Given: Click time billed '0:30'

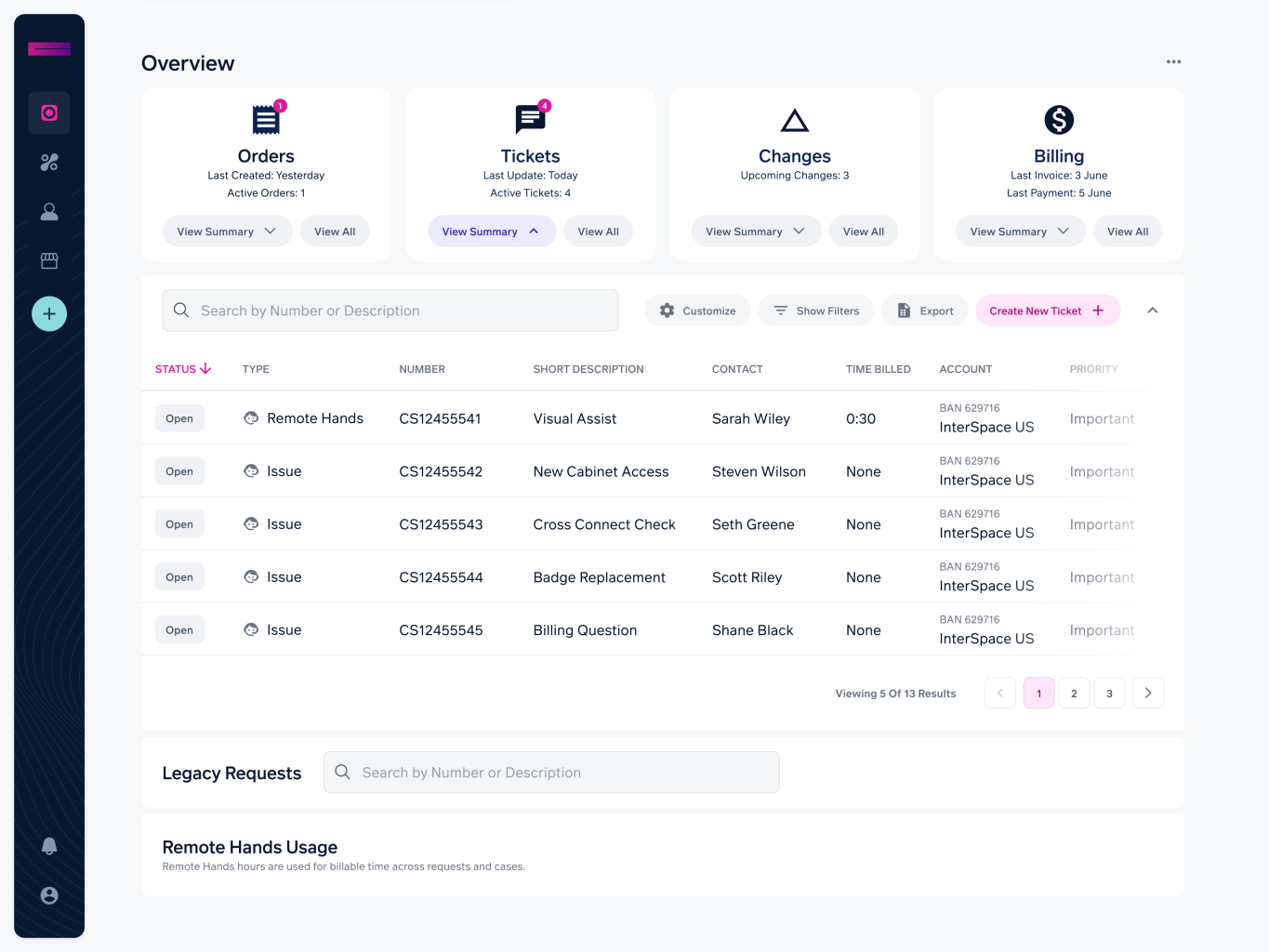Looking at the screenshot, I should point(861,418).
